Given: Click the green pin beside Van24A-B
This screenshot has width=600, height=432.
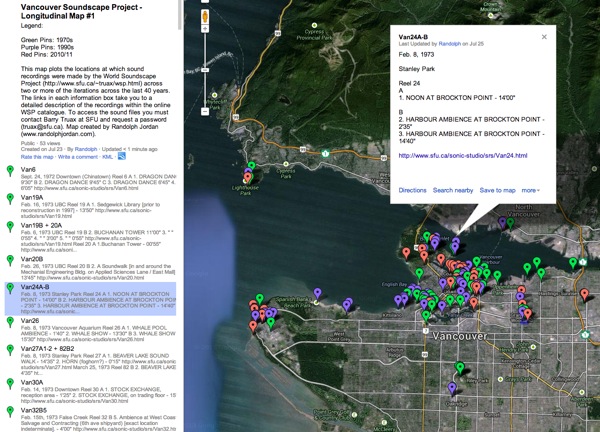Looking at the screenshot, I should (10, 289).
